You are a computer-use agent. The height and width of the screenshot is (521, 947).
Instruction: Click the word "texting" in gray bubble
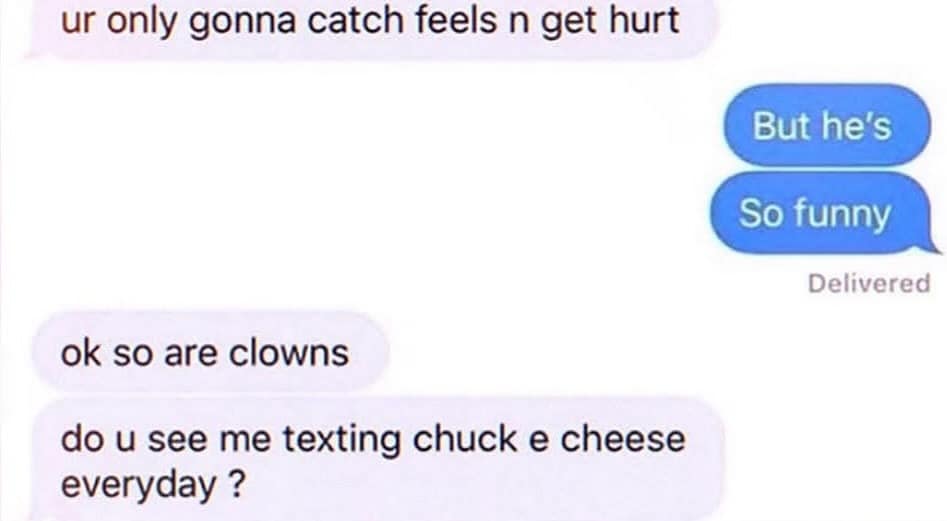(x=342, y=439)
